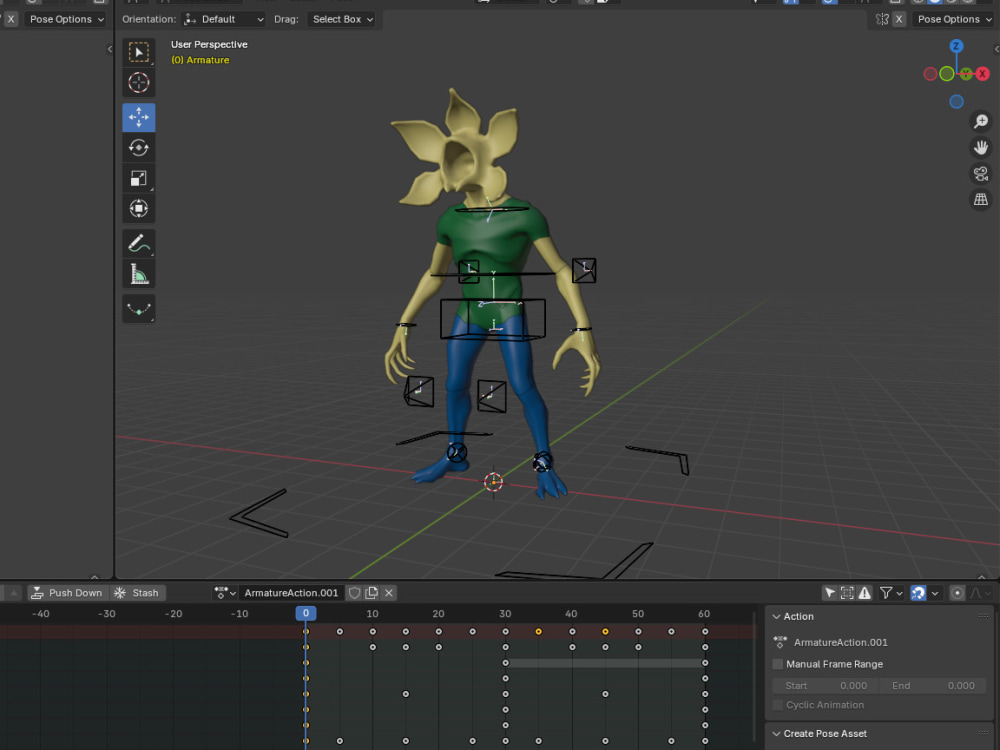Viewport: 1000px width, 750px height.
Task: Click the 3D cursor at the world origin
Action: pos(494,482)
